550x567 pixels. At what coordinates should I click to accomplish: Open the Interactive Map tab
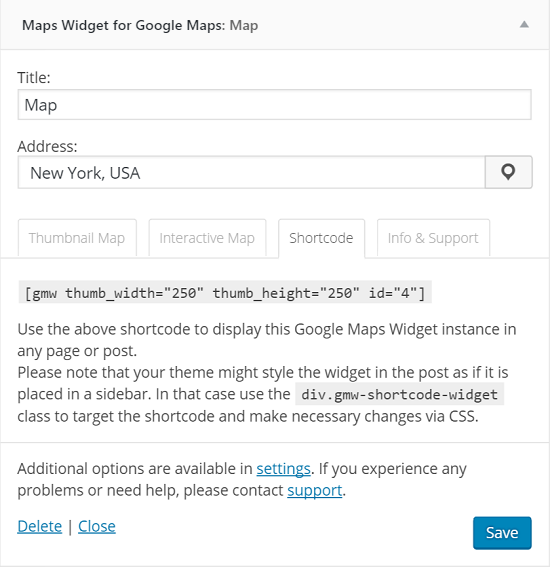point(207,238)
